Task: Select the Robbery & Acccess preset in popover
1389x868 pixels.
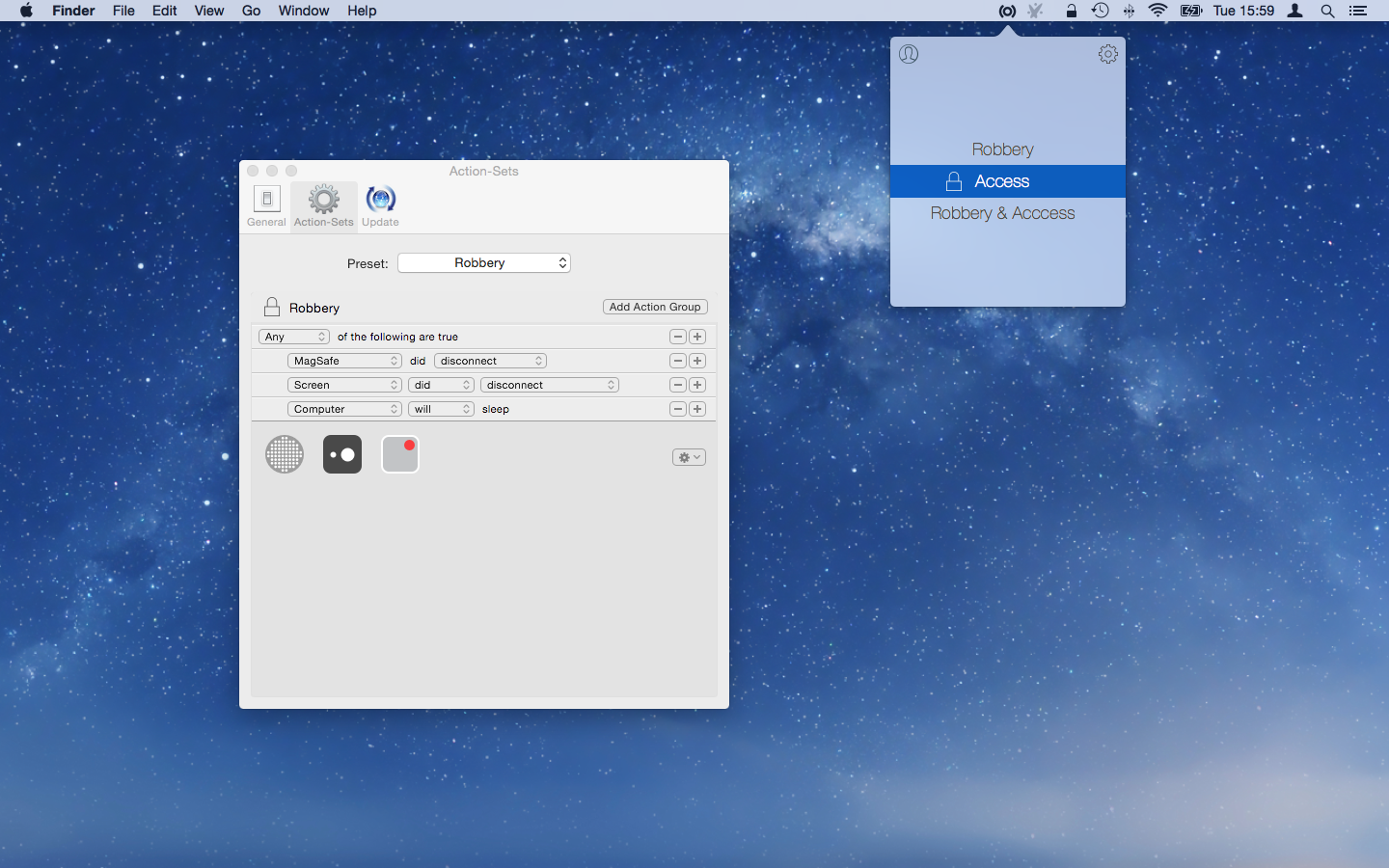Action: click(x=1002, y=213)
